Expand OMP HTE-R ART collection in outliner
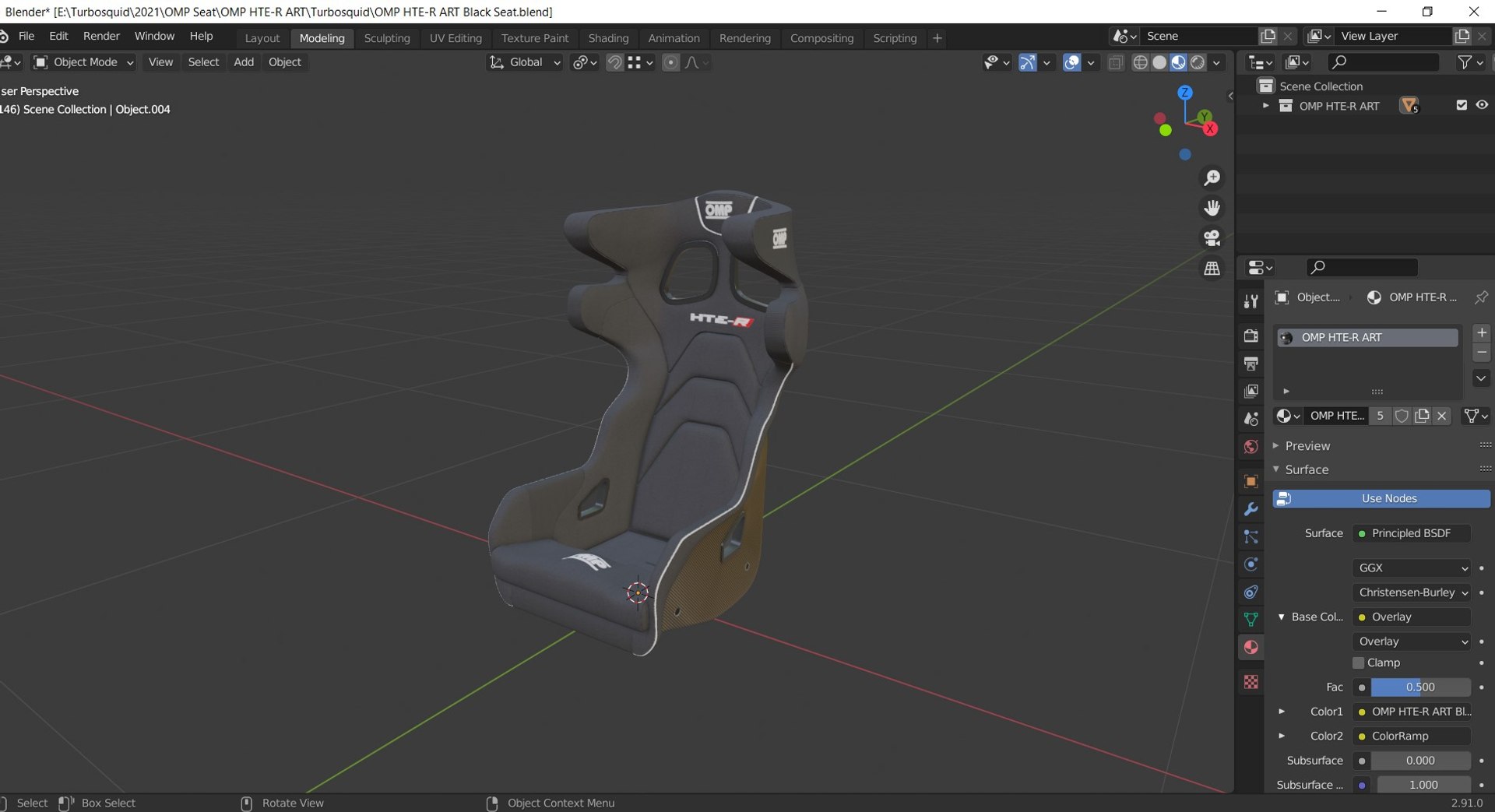 click(x=1265, y=105)
